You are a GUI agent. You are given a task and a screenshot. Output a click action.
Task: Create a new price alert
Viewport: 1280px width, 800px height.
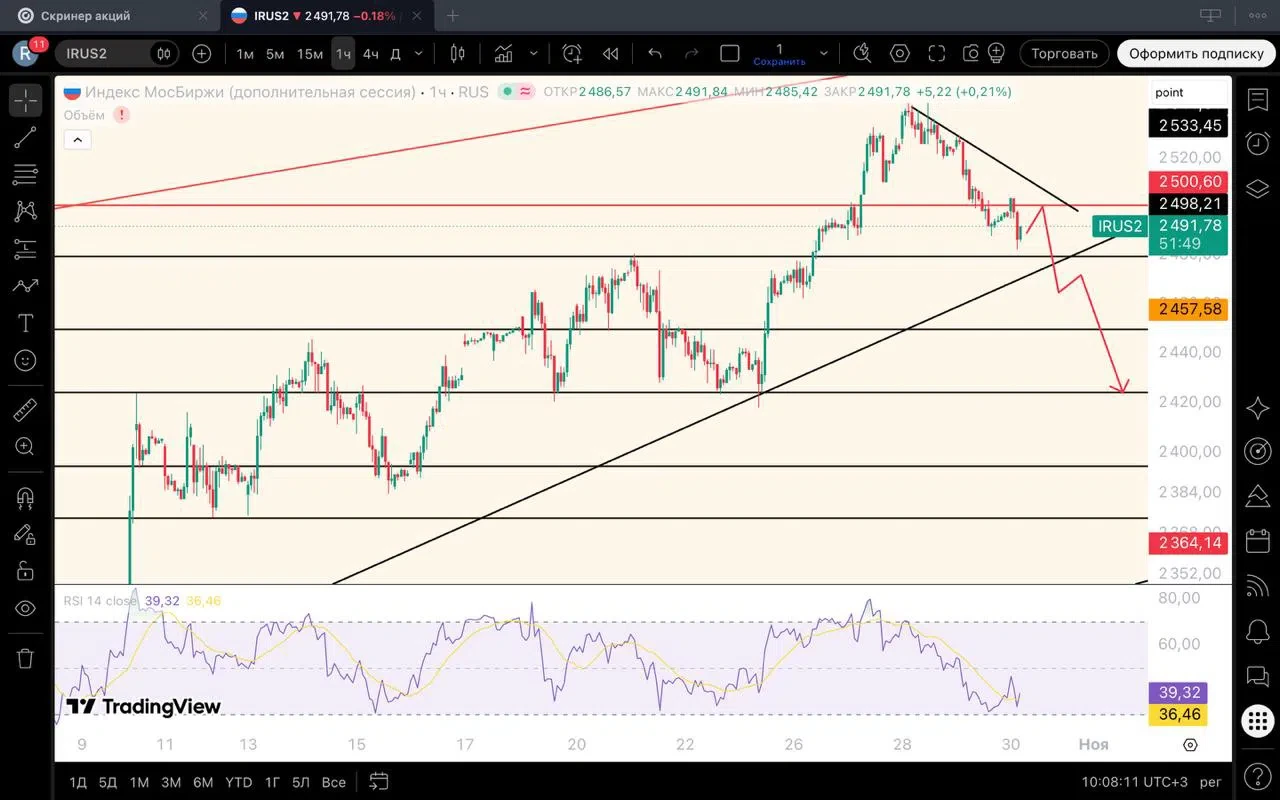tap(572, 54)
